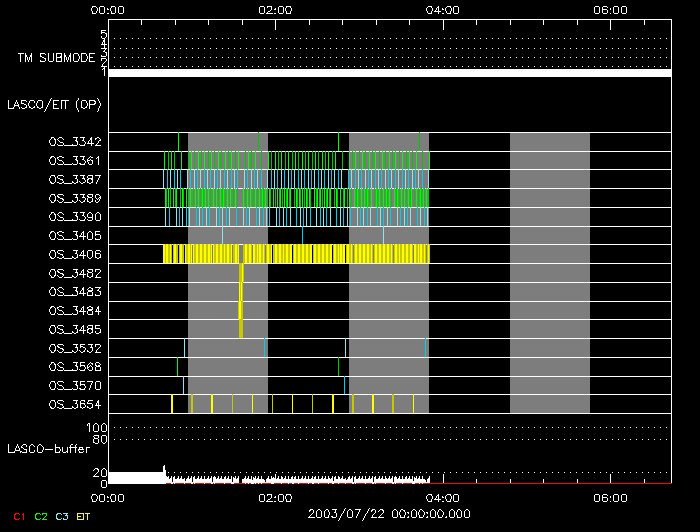
Task: Click the 2003/07/22 date label
Action: 387,512
